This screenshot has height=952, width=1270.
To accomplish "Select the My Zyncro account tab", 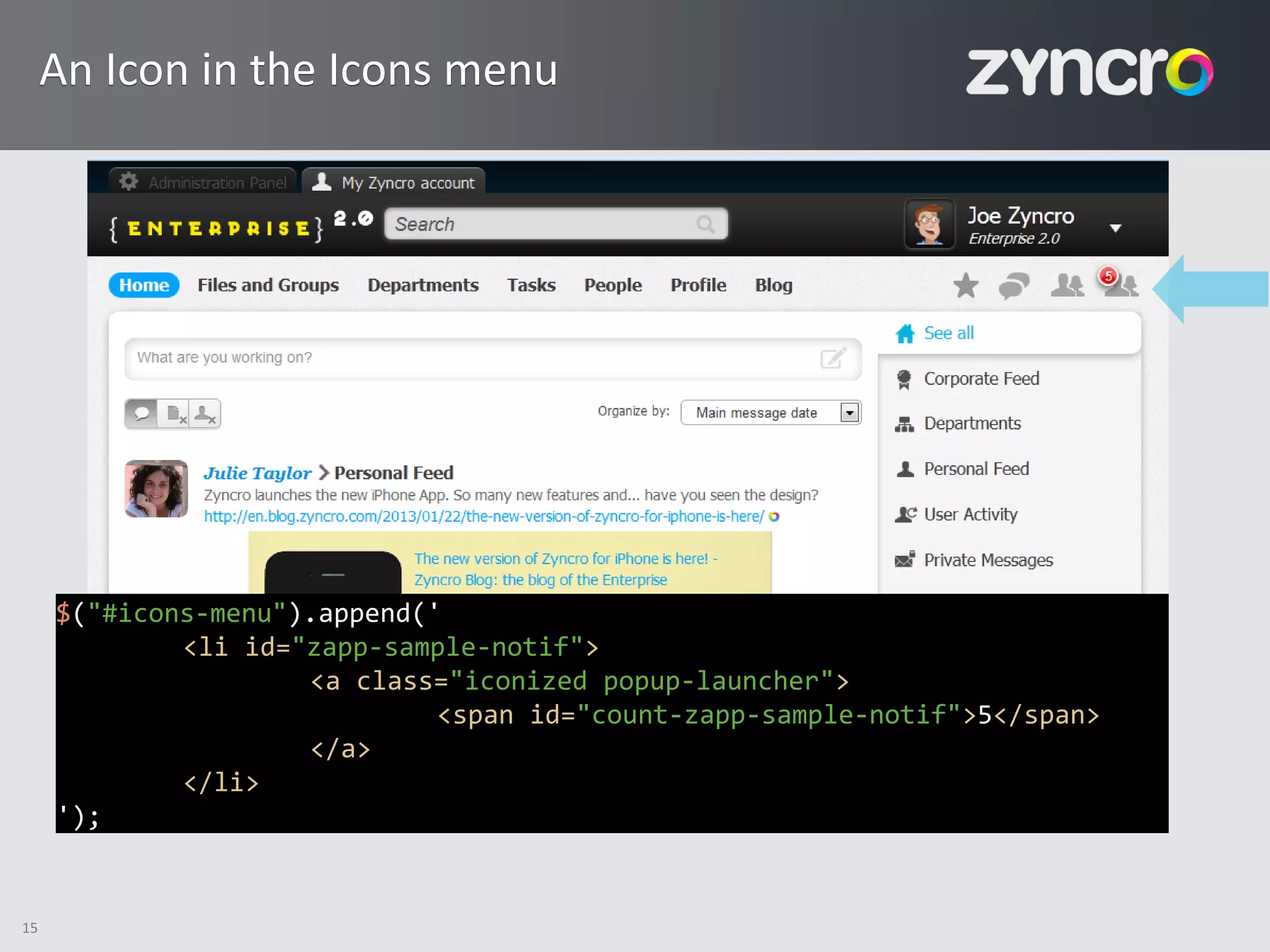I will pos(393,181).
